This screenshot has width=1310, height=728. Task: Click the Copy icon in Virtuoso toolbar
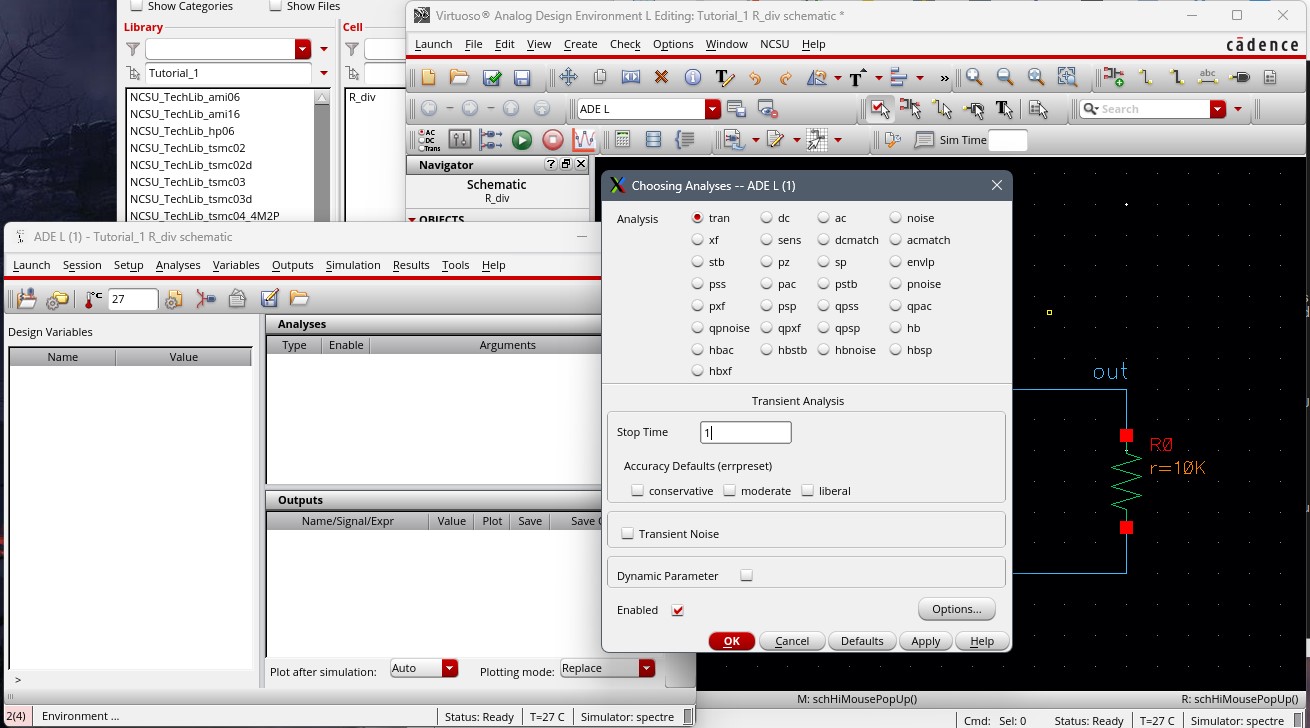tap(600, 77)
